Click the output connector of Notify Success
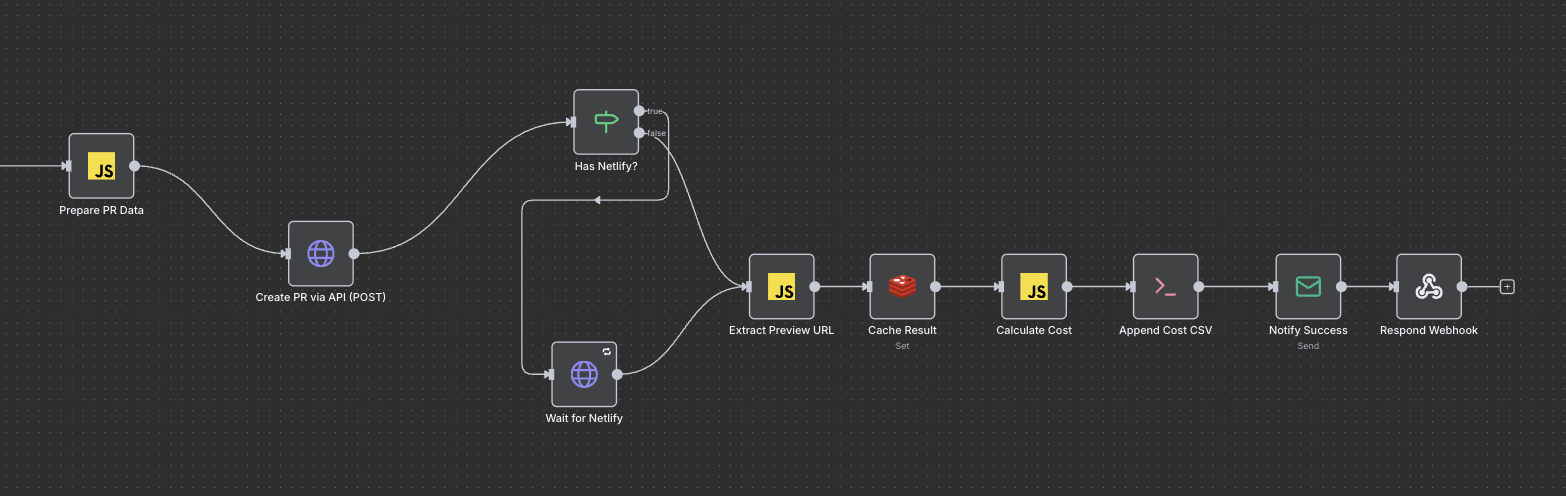The width and height of the screenshot is (1566, 496). [x=1341, y=286]
